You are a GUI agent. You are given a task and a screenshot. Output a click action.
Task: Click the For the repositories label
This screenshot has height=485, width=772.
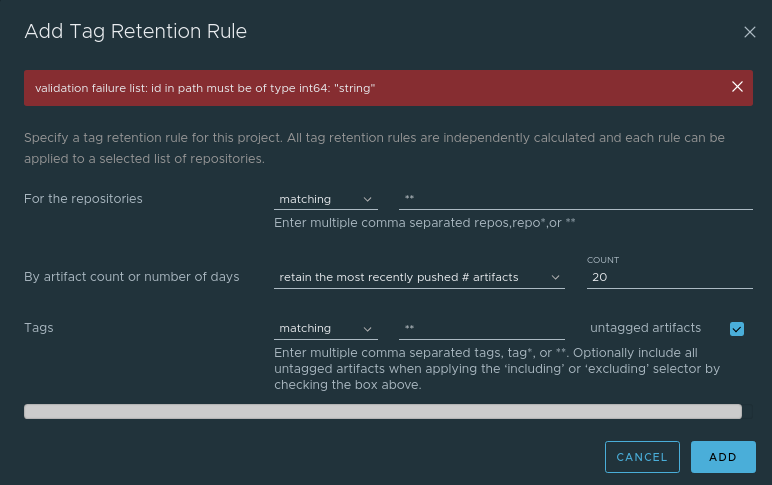(83, 199)
